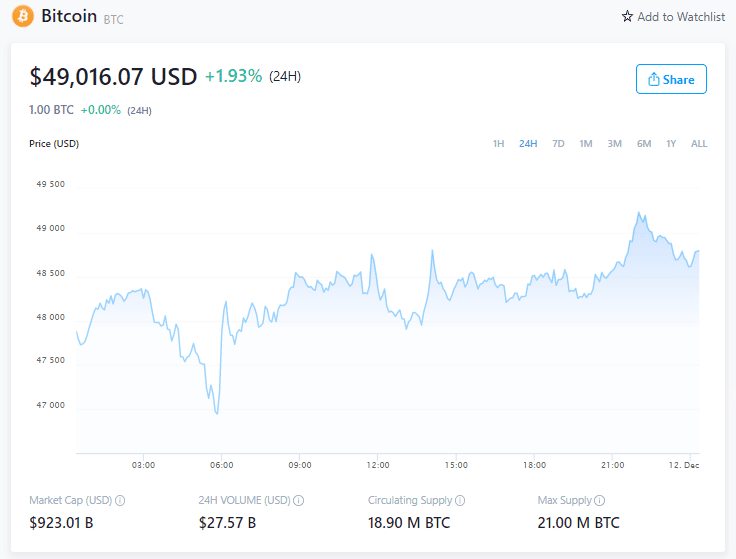Click the $27.57 B volume value
This screenshot has height=559, width=736.
coord(227,523)
